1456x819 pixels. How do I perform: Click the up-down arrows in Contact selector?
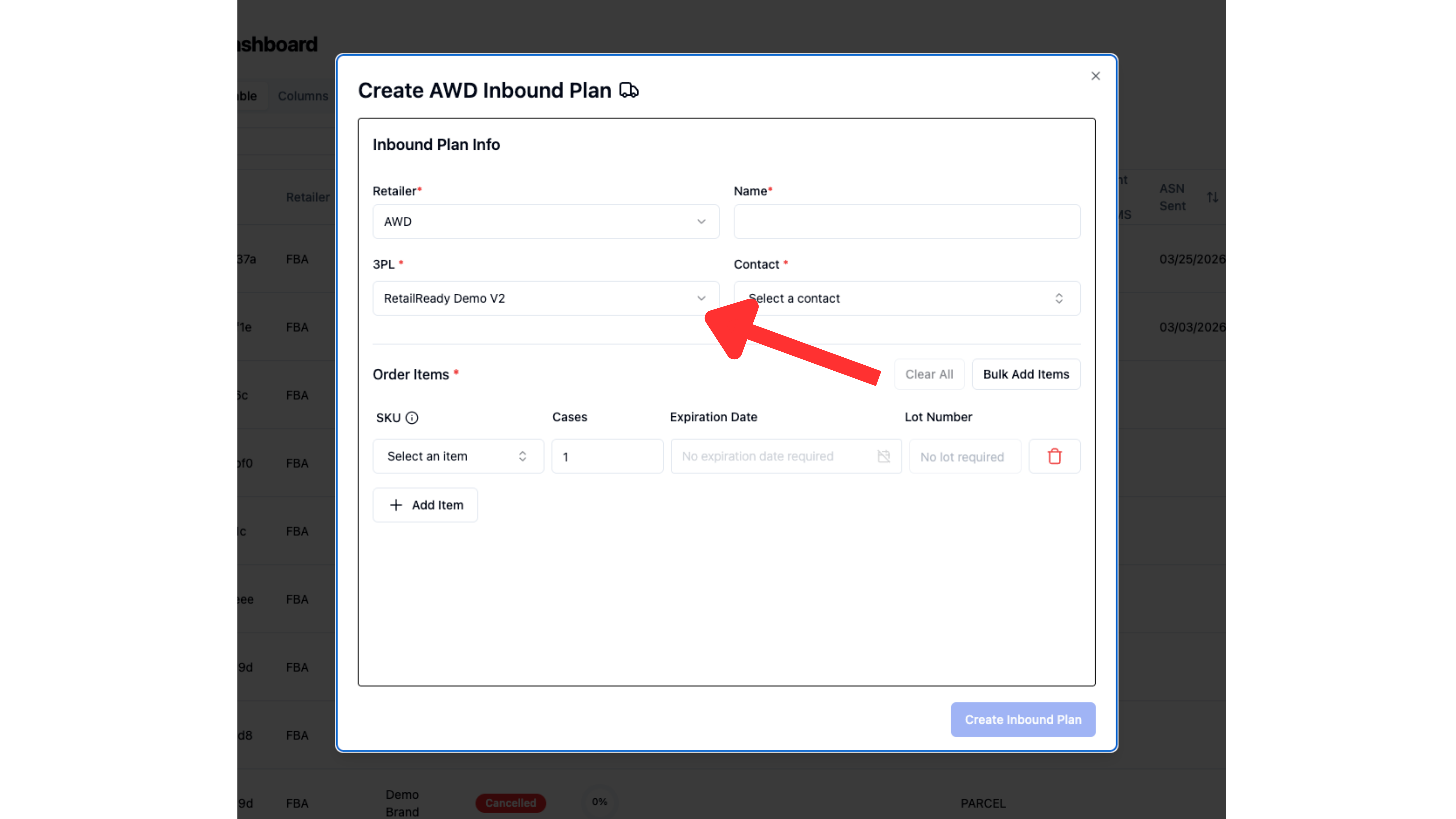(x=1059, y=298)
